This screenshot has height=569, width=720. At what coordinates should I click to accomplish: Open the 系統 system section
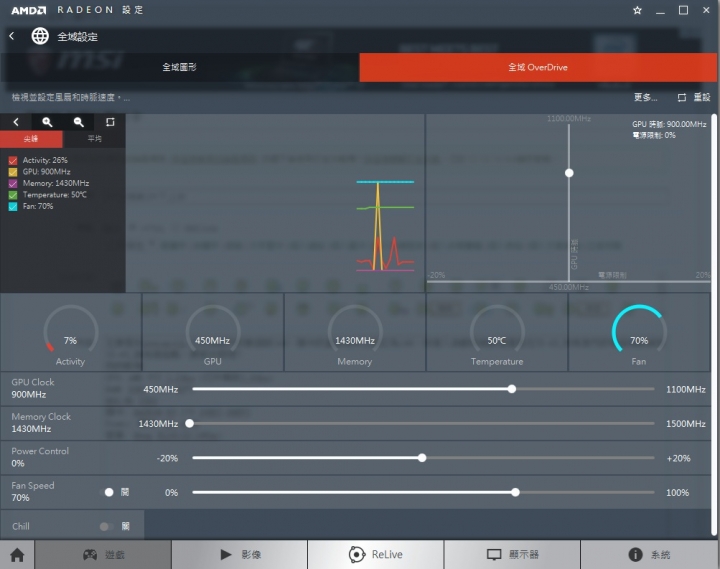click(650, 555)
